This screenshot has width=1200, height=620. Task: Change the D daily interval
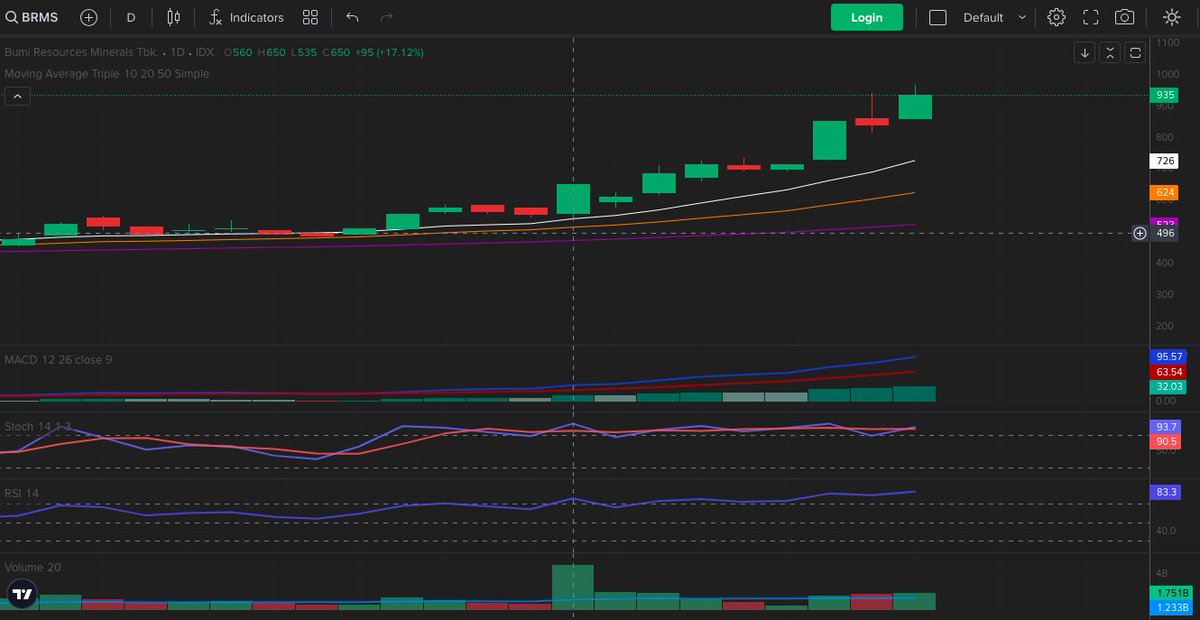(x=131, y=17)
